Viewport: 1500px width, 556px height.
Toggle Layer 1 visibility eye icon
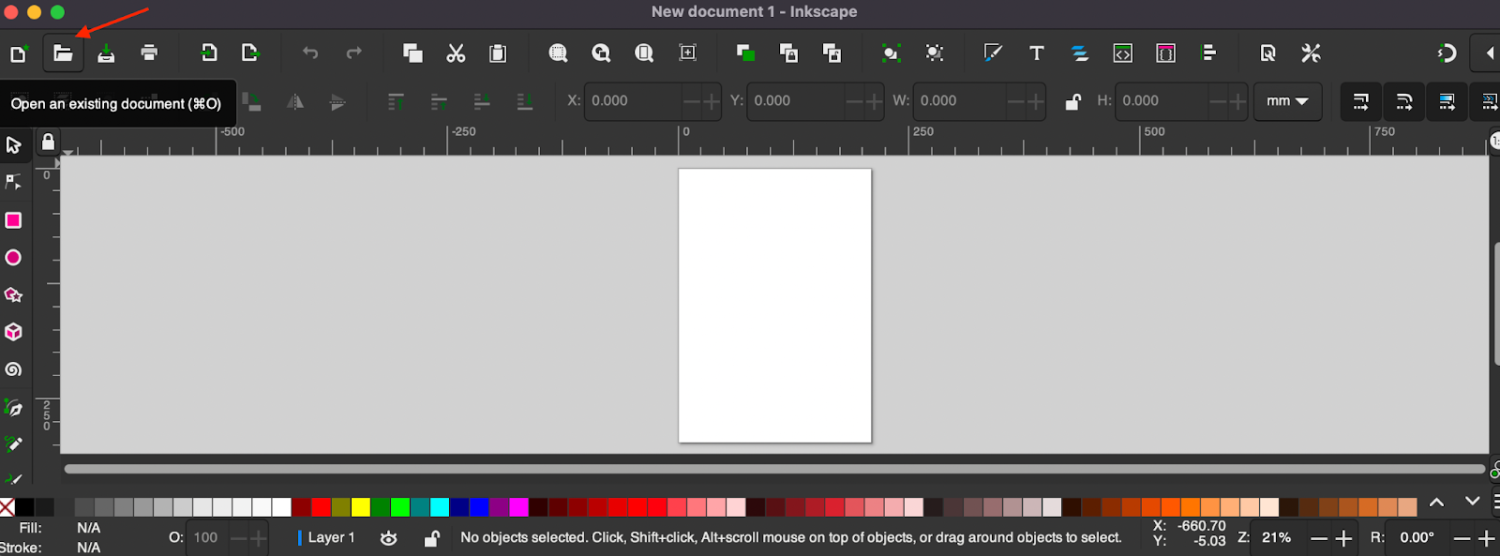point(389,538)
